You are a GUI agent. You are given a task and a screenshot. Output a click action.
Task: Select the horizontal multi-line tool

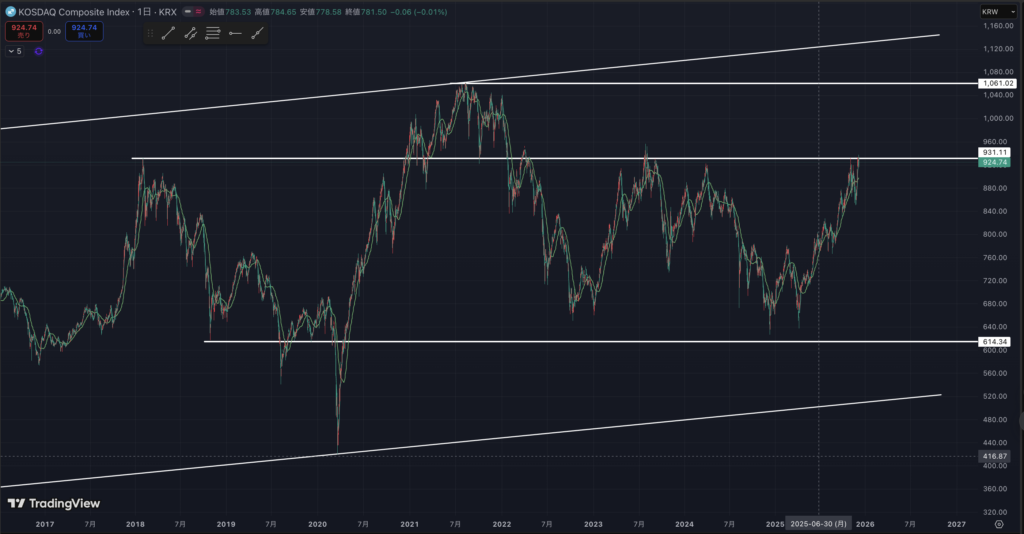tap(212, 33)
